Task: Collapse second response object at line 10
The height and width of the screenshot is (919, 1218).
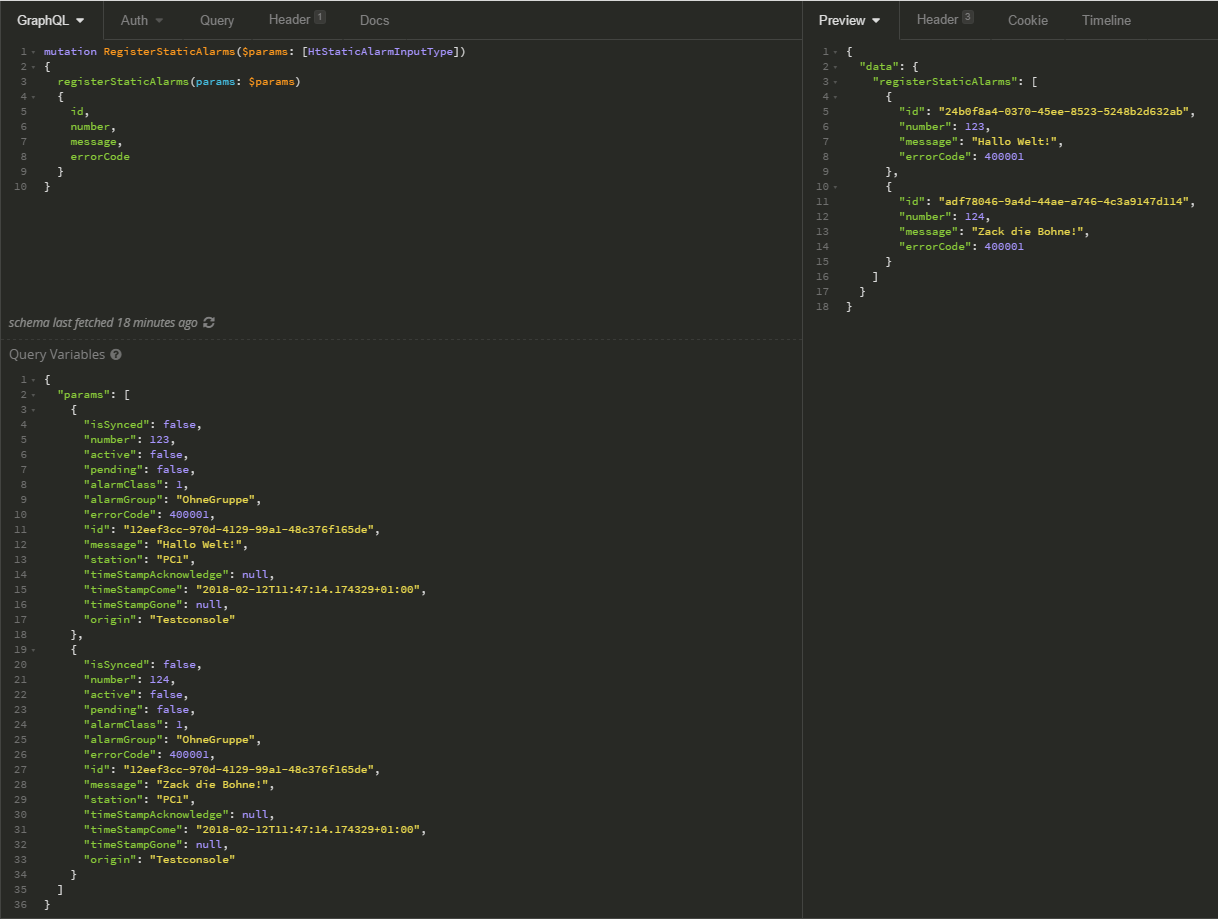Action: [x=835, y=187]
